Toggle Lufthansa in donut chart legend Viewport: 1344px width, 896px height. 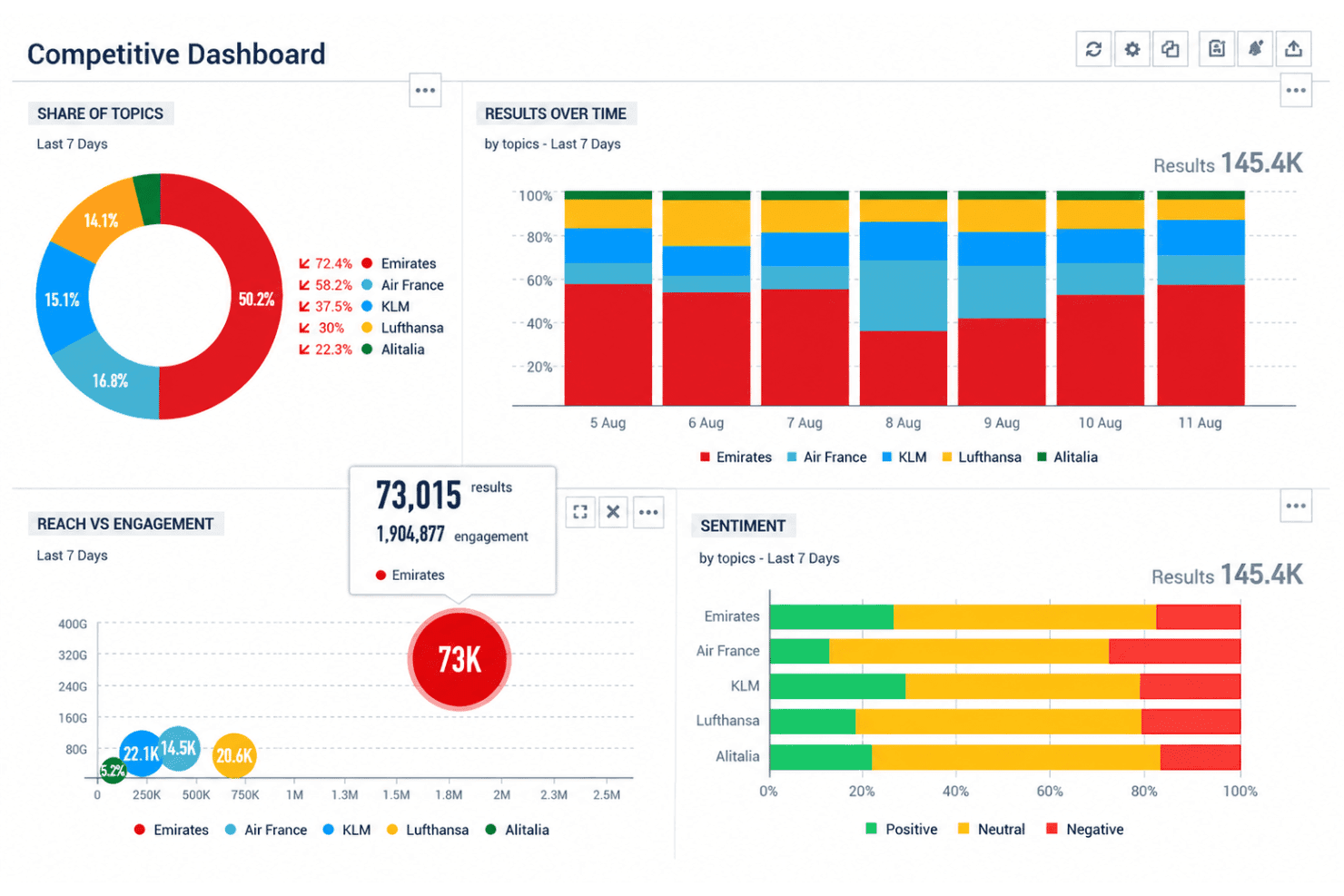coord(402,328)
